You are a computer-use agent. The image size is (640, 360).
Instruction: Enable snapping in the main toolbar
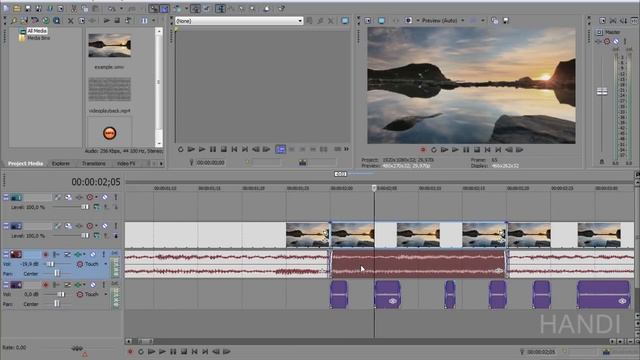[153, 8]
